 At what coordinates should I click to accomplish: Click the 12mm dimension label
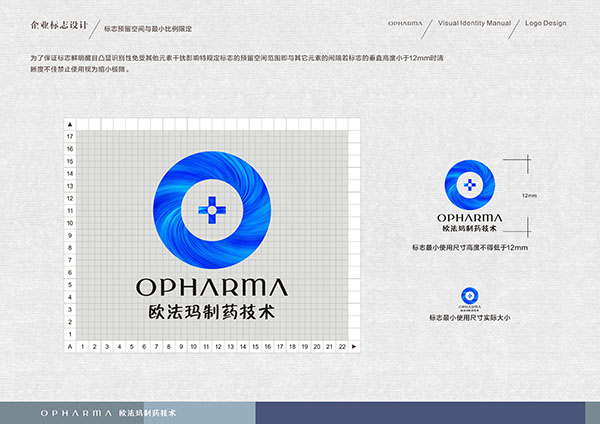pyautogui.click(x=529, y=196)
